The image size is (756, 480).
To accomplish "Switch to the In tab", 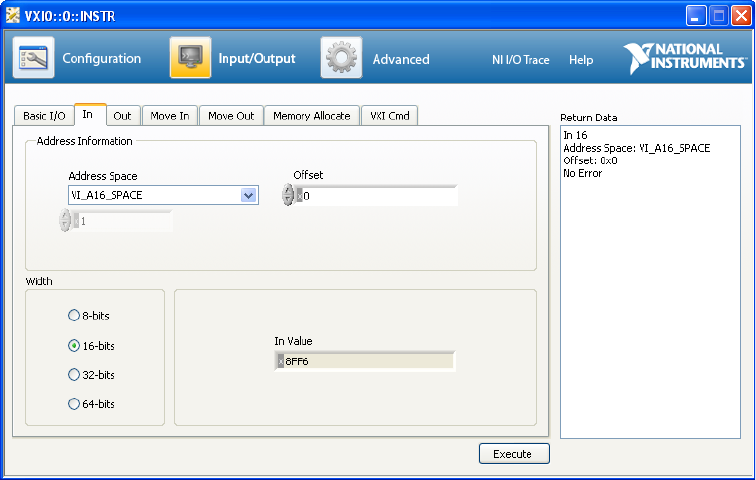I will coord(90,114).
